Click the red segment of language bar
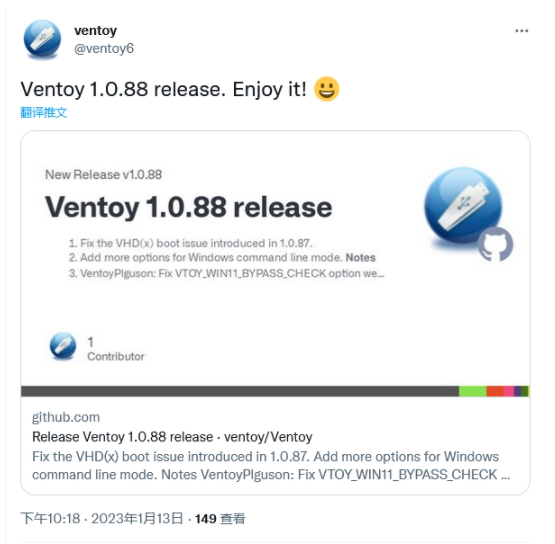The image size is (555, 544). tap(495, 391)
